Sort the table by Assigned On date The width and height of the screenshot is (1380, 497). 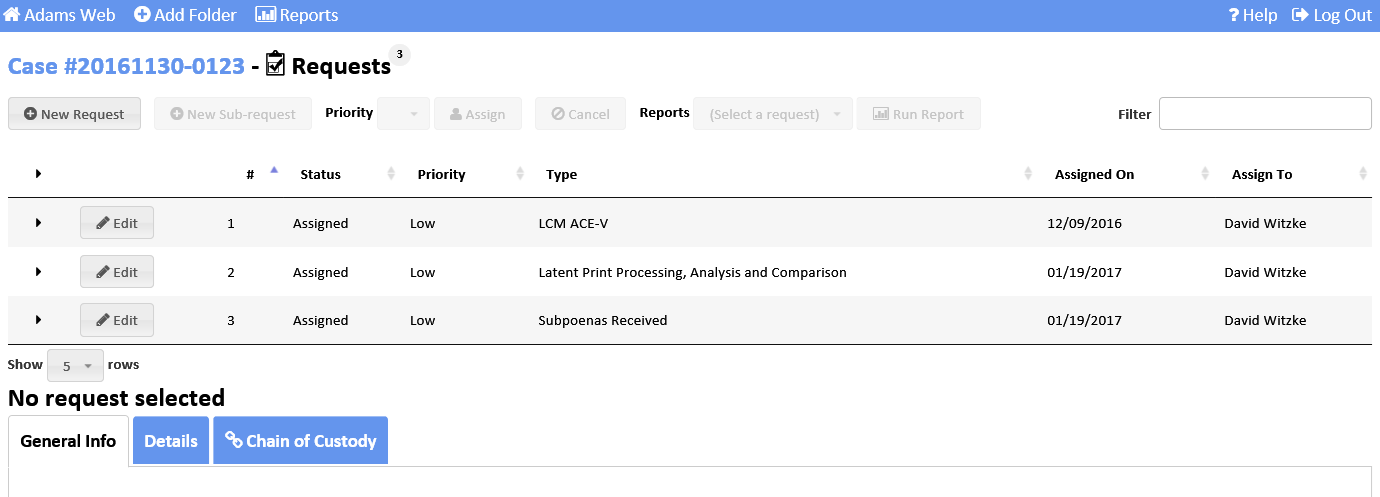pyautogui.click(x=1094, y=174)
